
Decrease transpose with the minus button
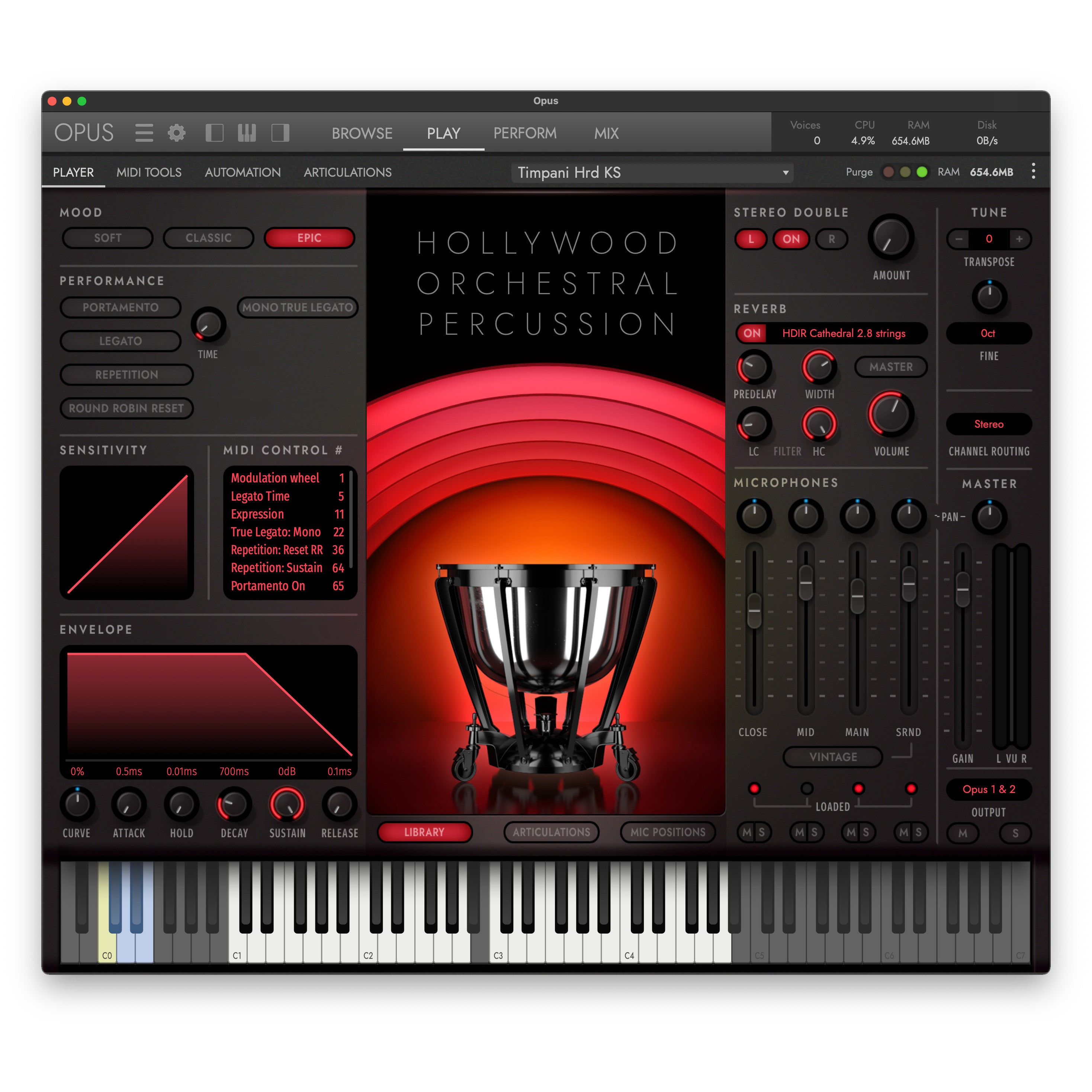pyautogui.click(x=958, y=238)
